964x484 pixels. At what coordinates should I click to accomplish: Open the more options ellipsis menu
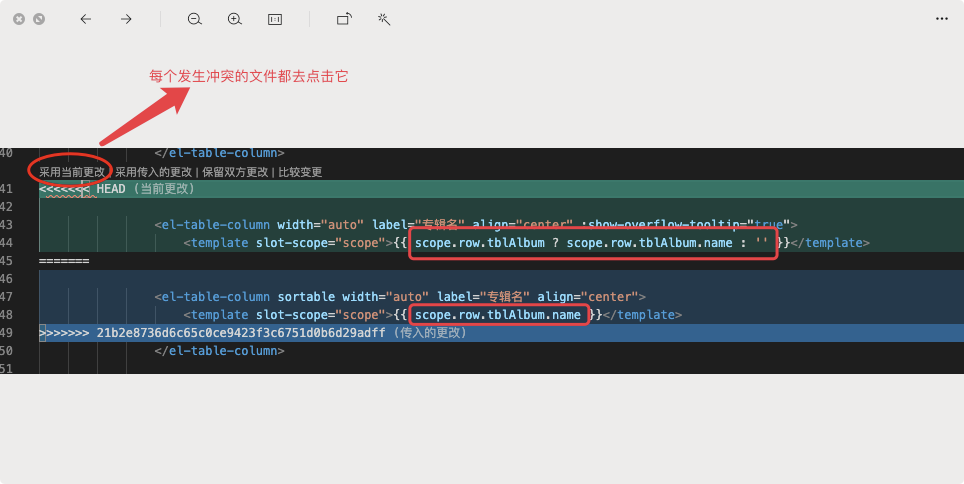942,19
